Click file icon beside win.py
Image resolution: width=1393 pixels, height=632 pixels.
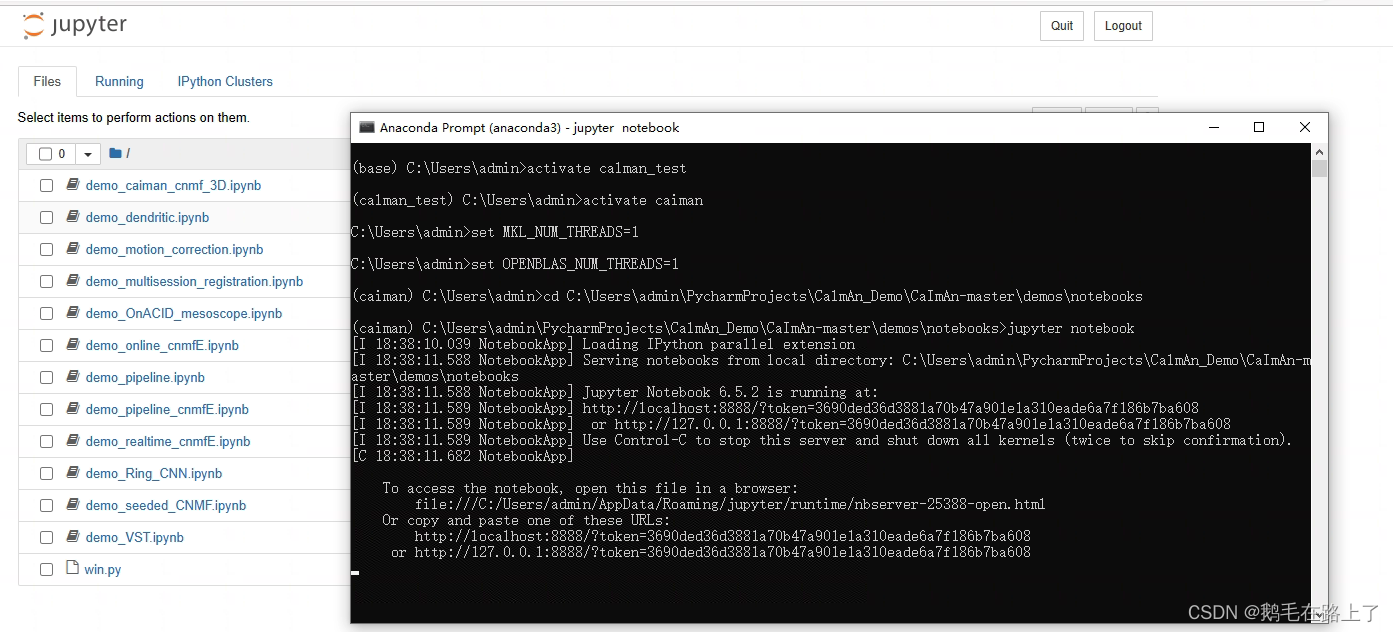(x=72, y=568)
